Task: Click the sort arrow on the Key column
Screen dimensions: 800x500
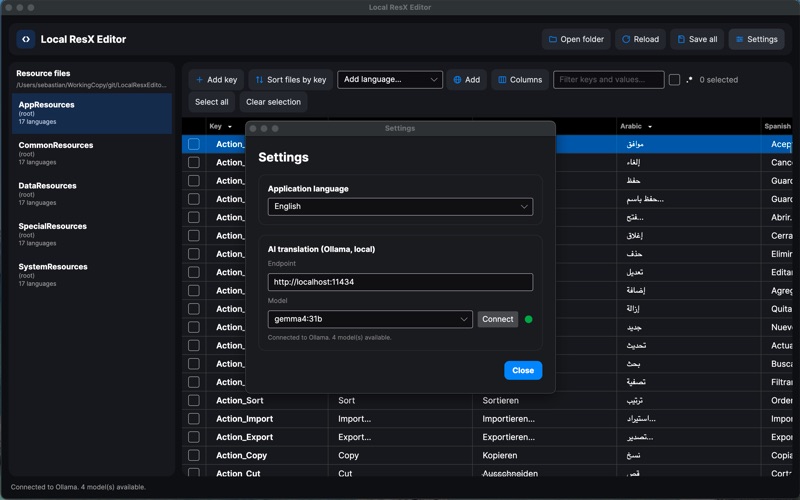Action: pos(230,127)
